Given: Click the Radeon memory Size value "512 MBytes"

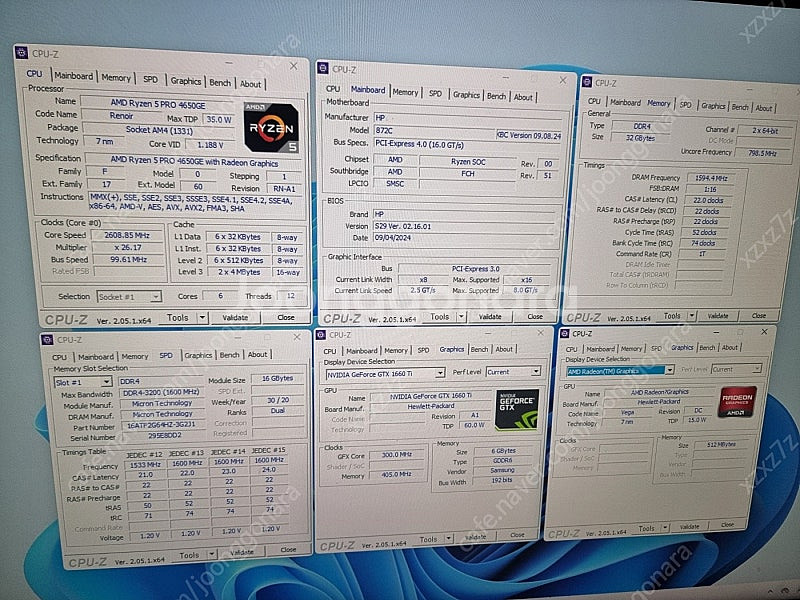Looking at the screenshot, I should (x=721, y=445).
